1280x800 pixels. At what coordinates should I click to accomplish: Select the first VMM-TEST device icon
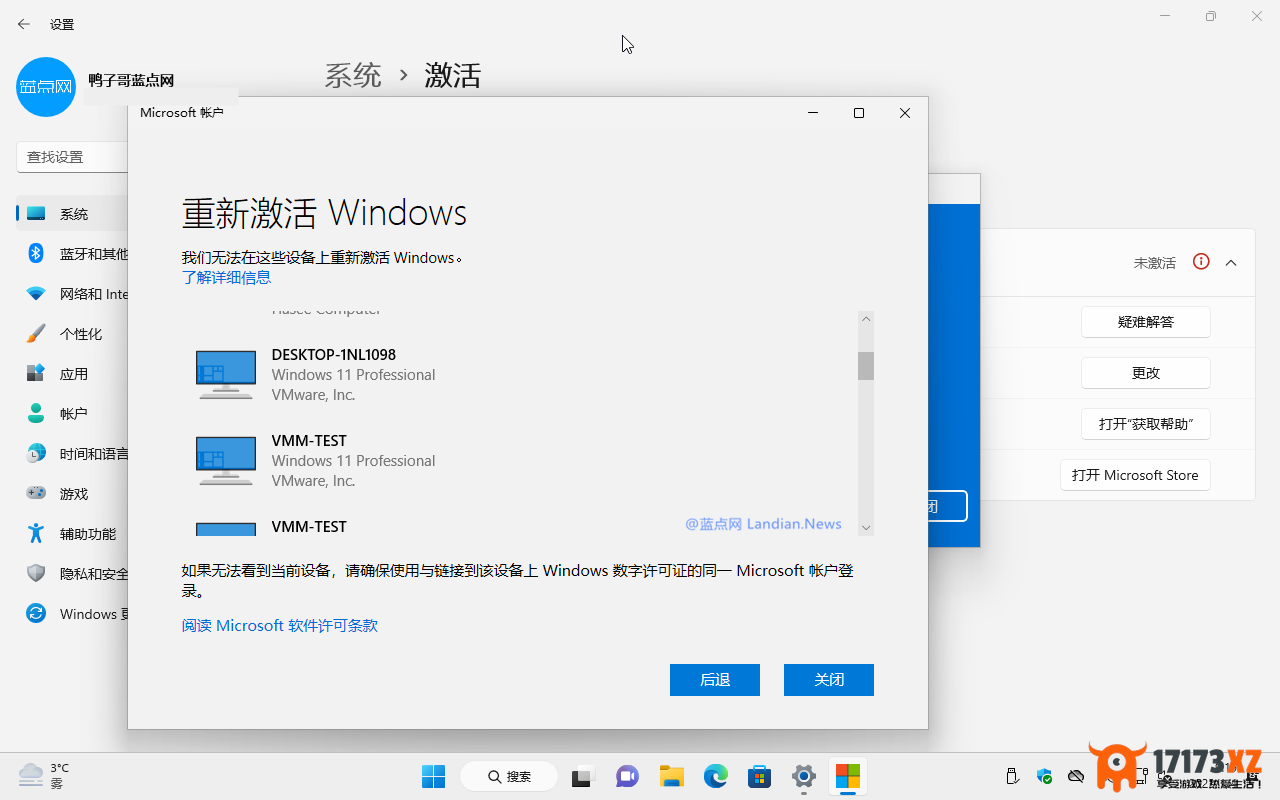(226, 461)
